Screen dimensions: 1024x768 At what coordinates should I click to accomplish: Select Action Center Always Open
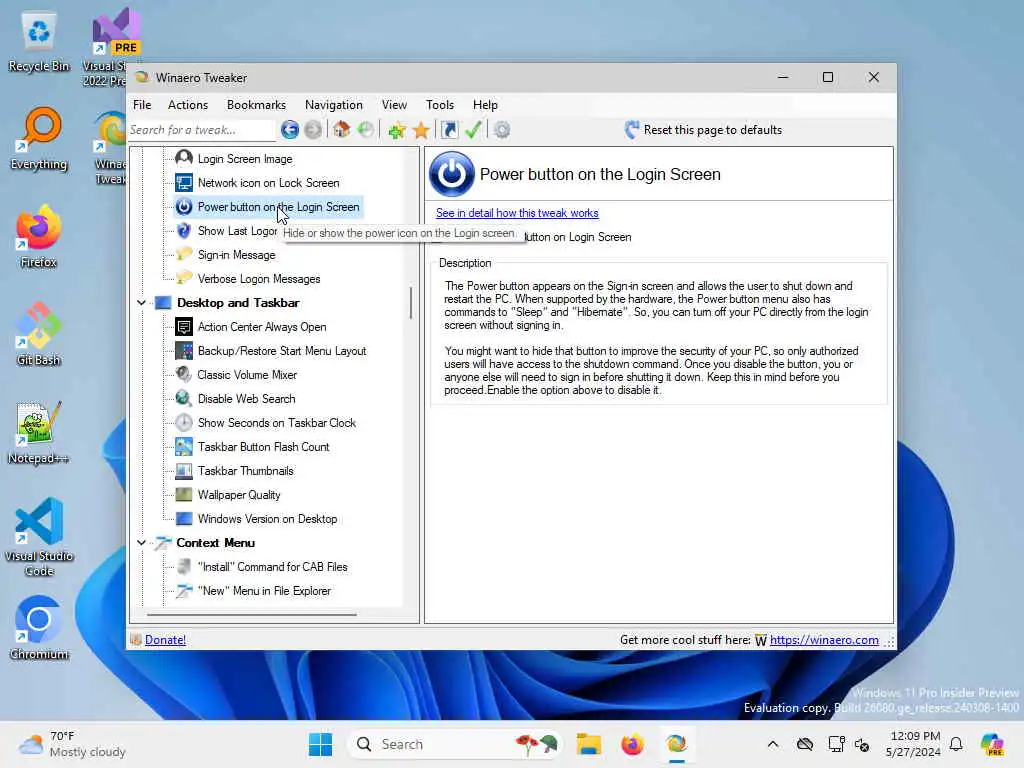pos(251,327)
